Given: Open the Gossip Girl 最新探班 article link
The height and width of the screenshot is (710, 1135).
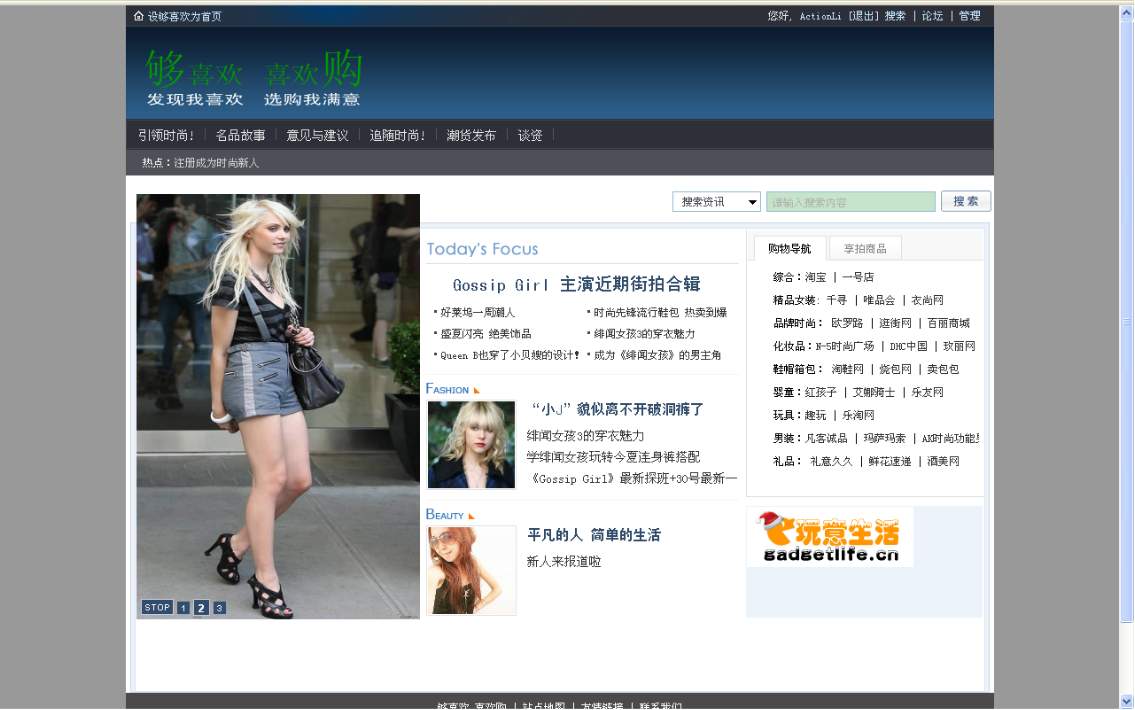Looking at the screenshot, I should [x=633, y=478].
